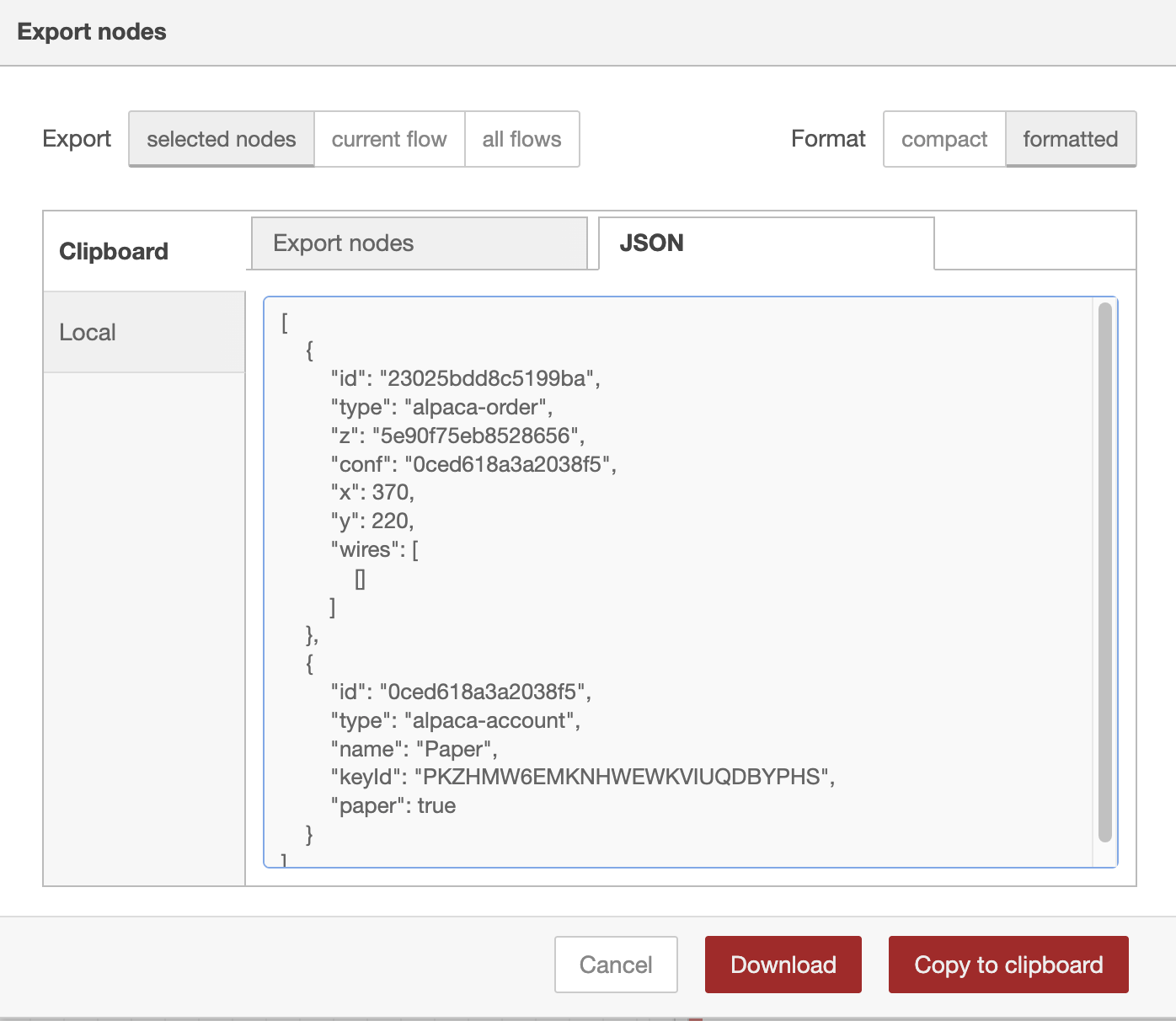Click the JSON text area scrollbar
The height and width of the screenshot is (1021, 1176).
pos(1104,573)
